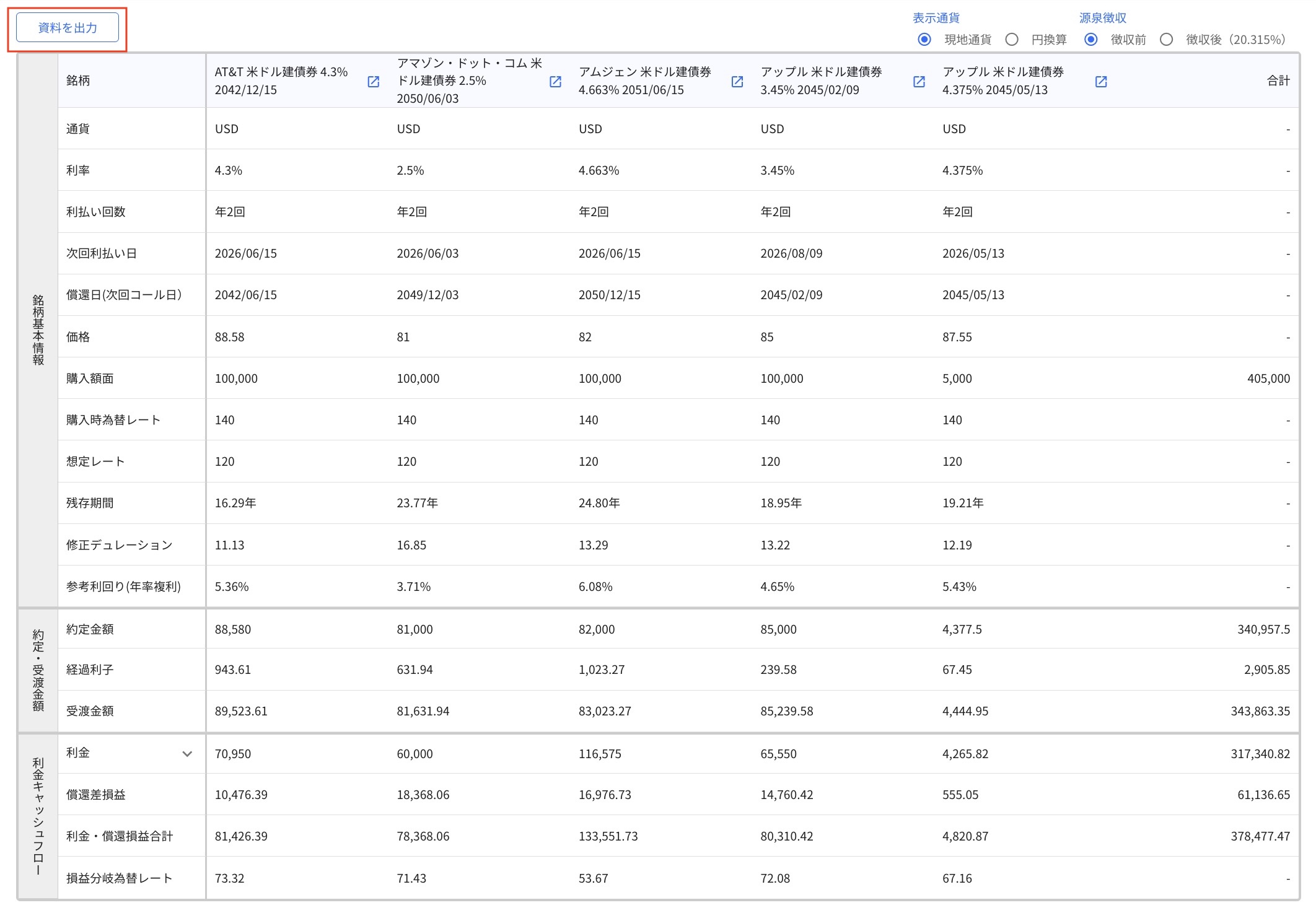The image size is (1316, 913).
Task: Collapse the 利金 row chevron
Action: [187, 754]
